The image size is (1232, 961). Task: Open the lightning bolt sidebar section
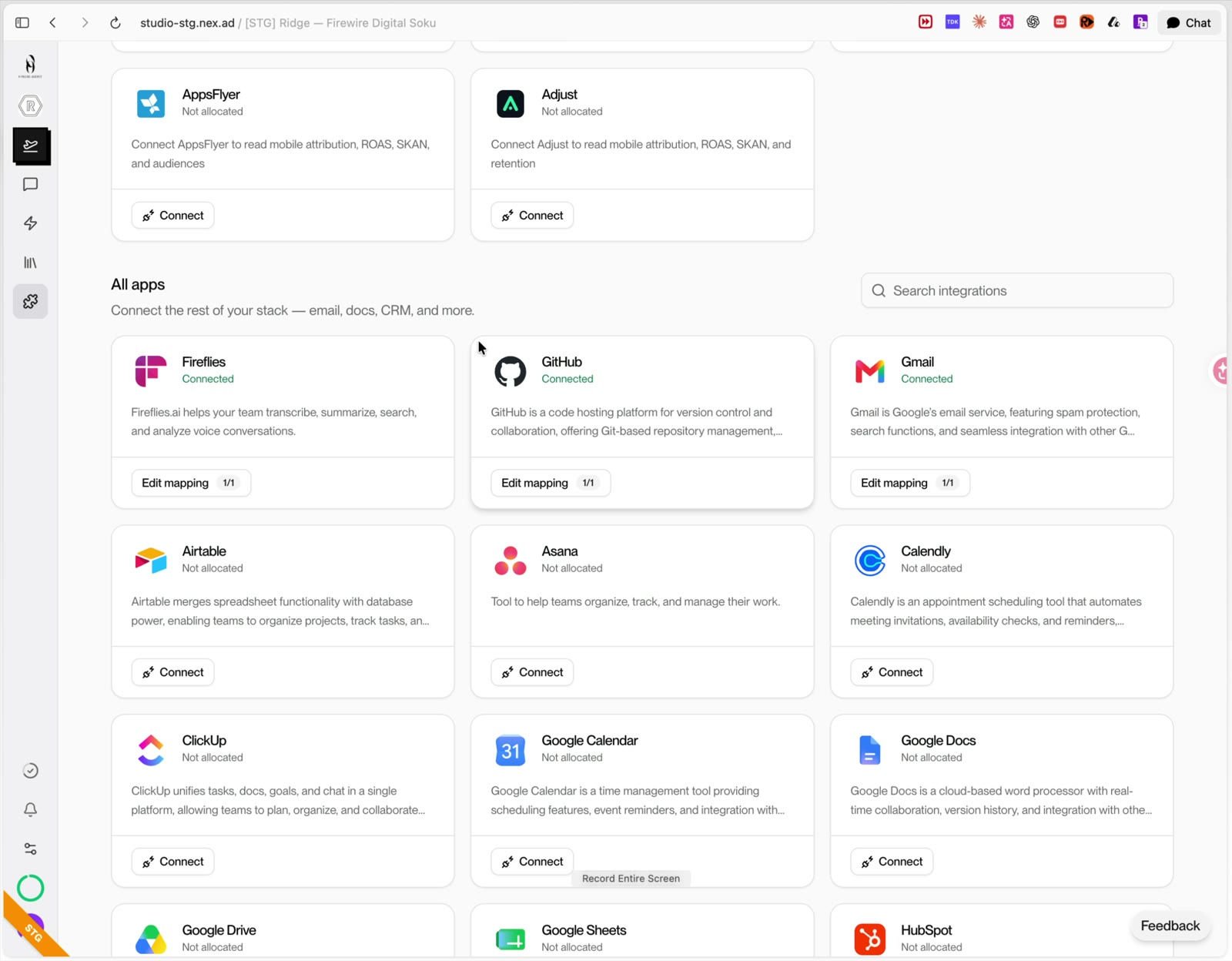click(30, 223)
